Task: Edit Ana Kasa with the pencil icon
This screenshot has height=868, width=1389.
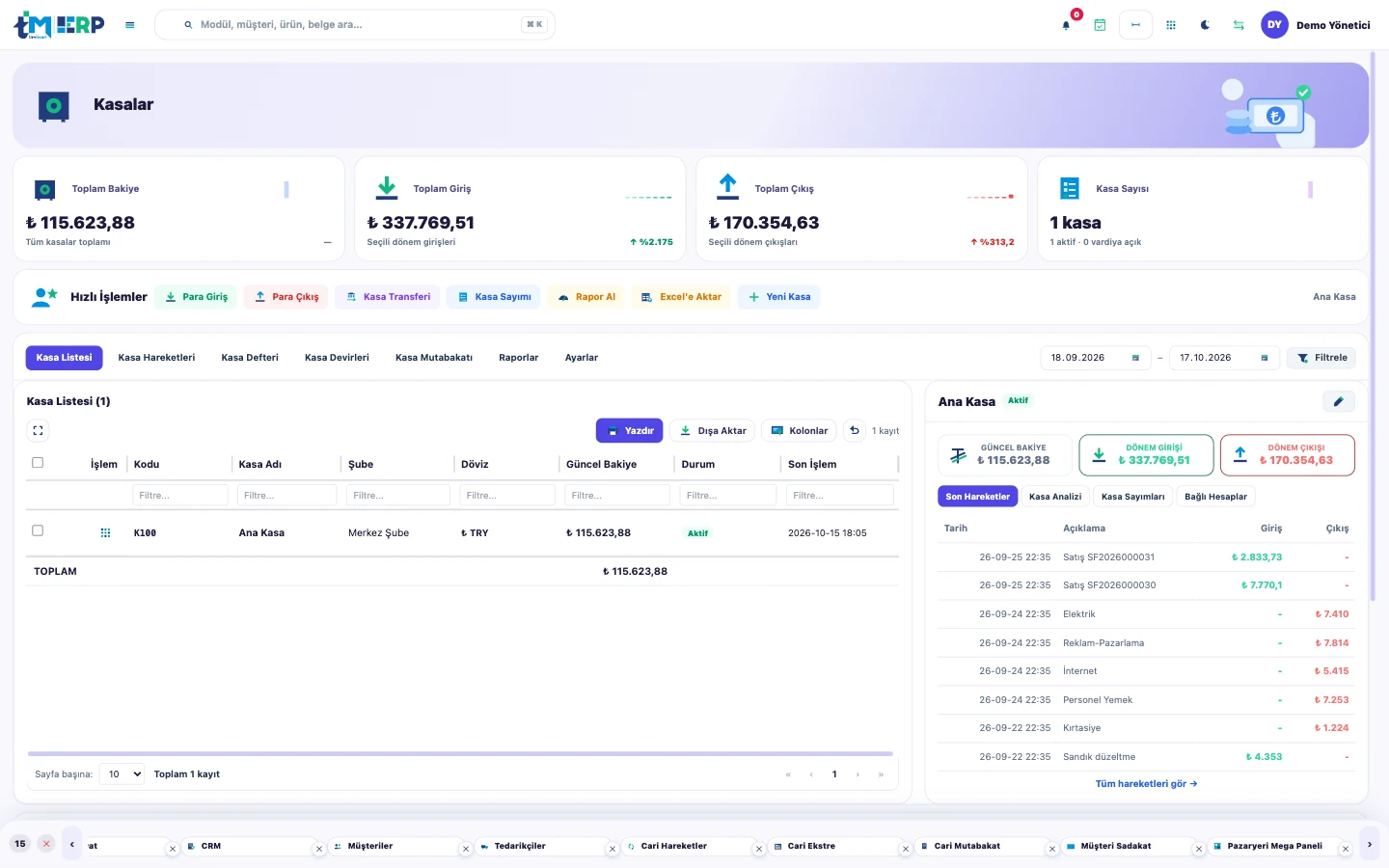Action: 1338,401
